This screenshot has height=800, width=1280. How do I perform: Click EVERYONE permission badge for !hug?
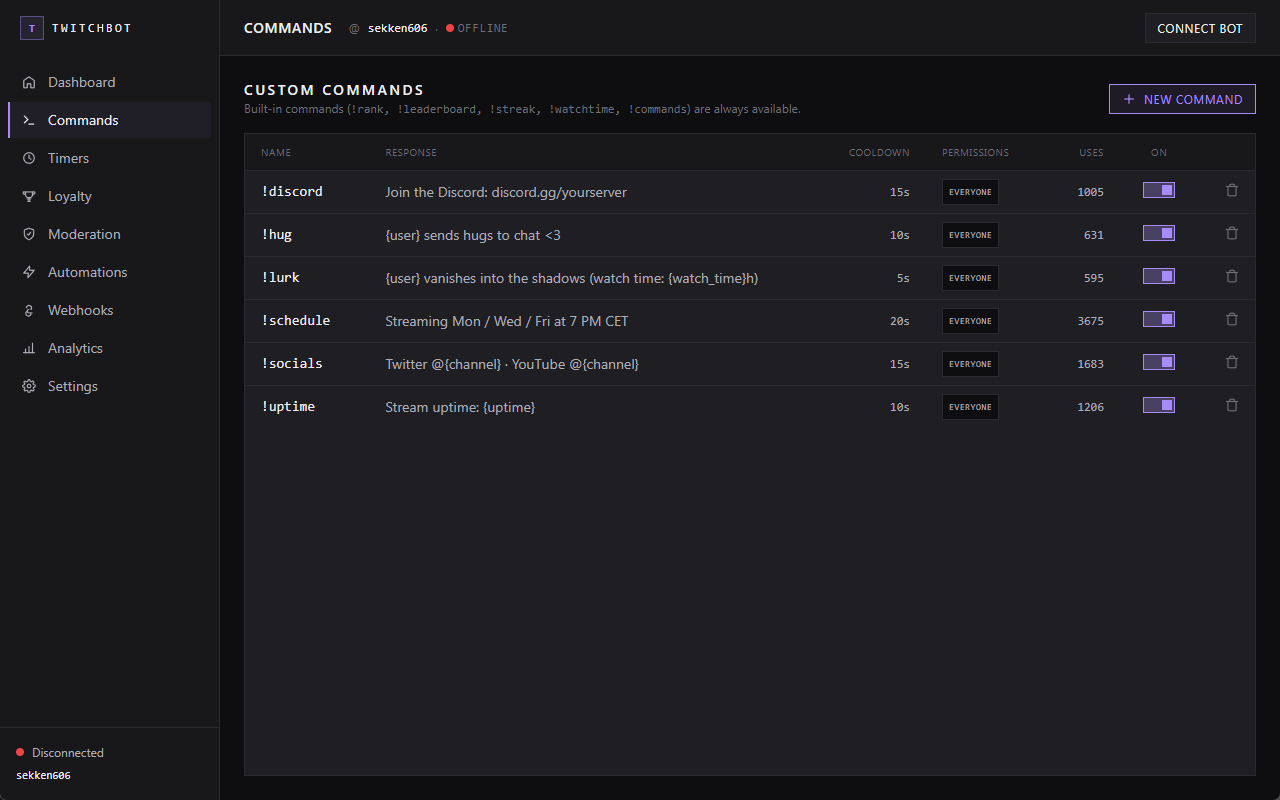click(970, 235)
